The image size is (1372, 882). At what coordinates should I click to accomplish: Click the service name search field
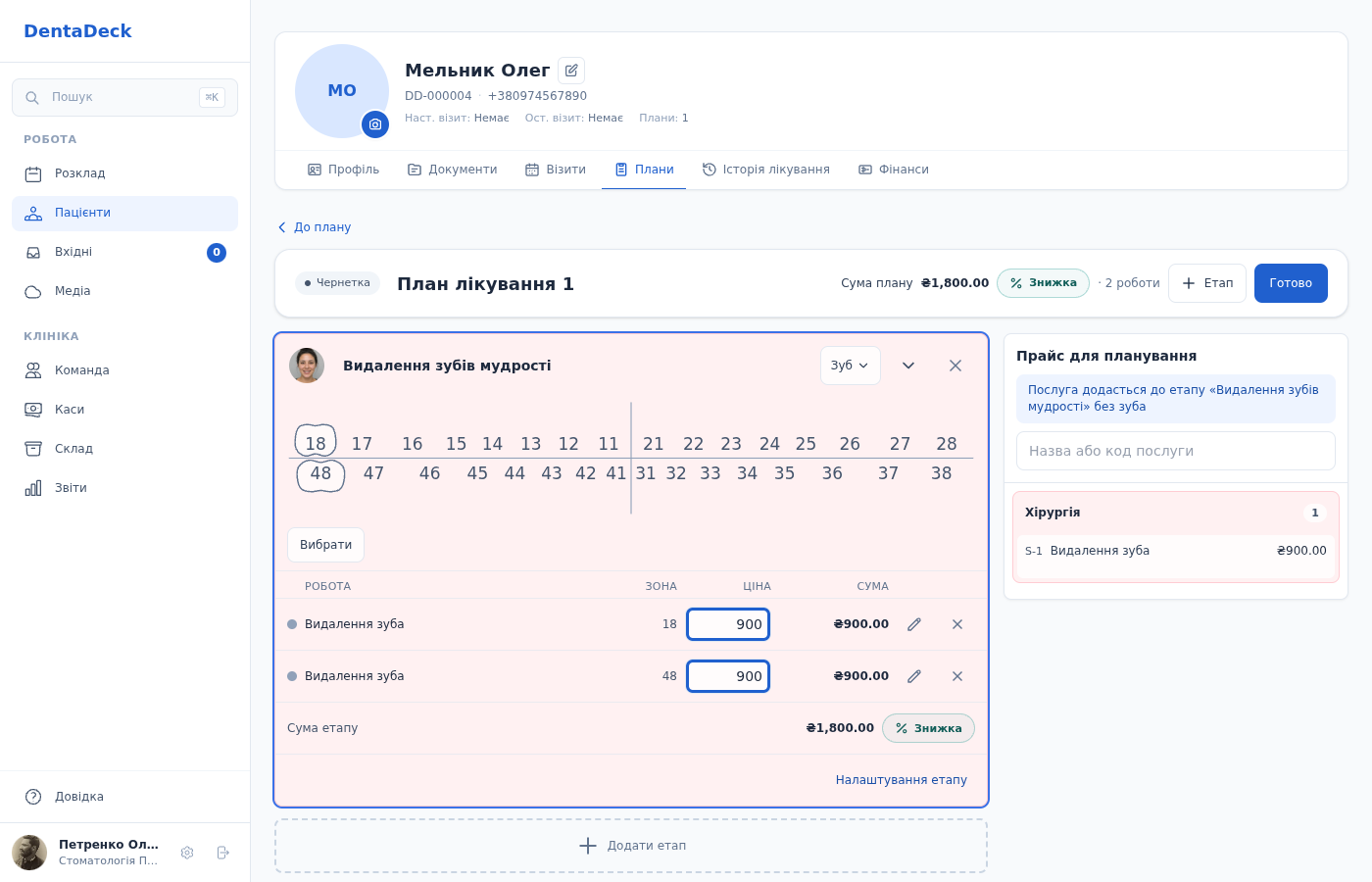1176,451
